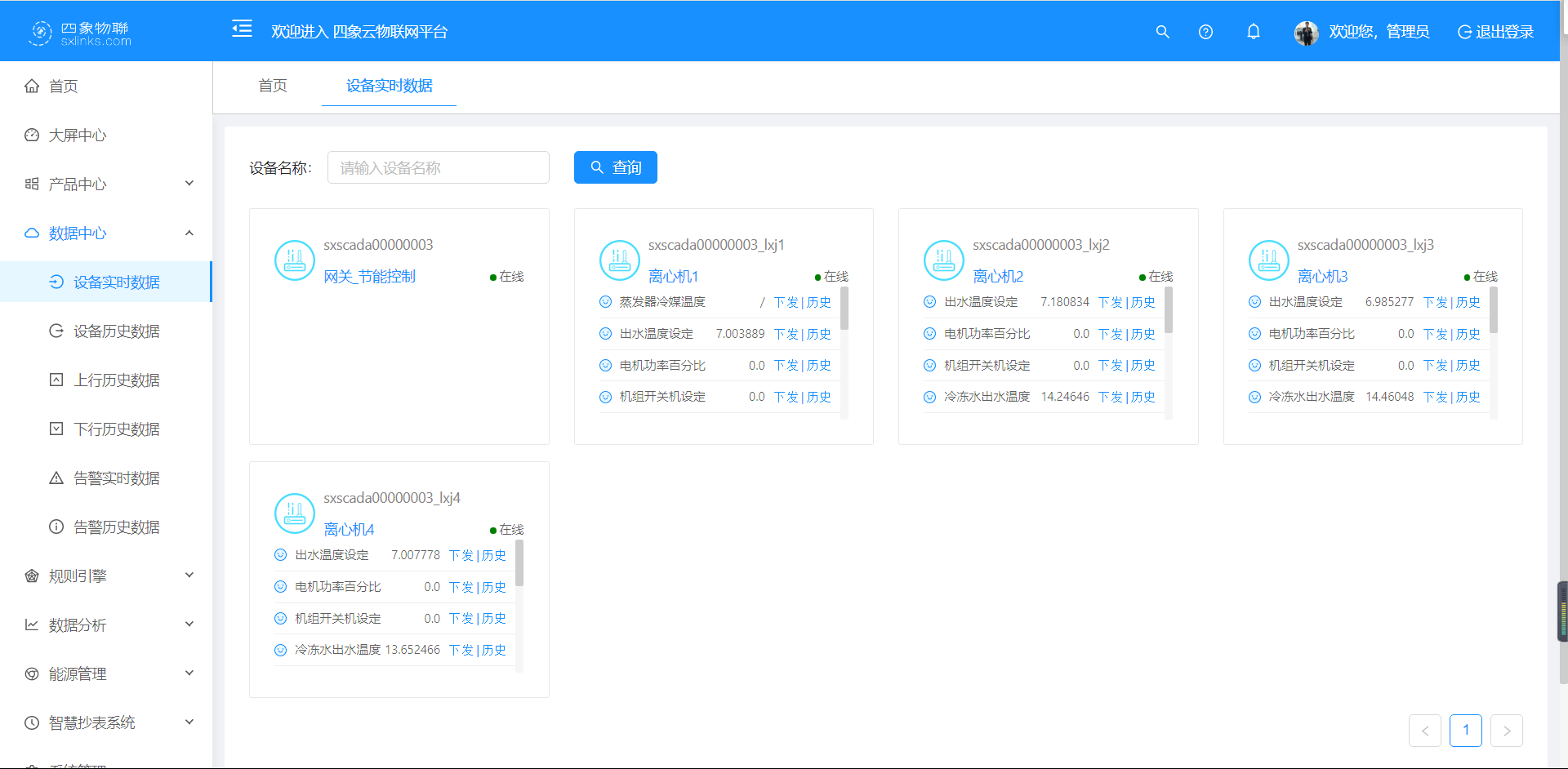
Task: Collapse the sidebar with the menu fold icon
Action: tap(242, 30)
